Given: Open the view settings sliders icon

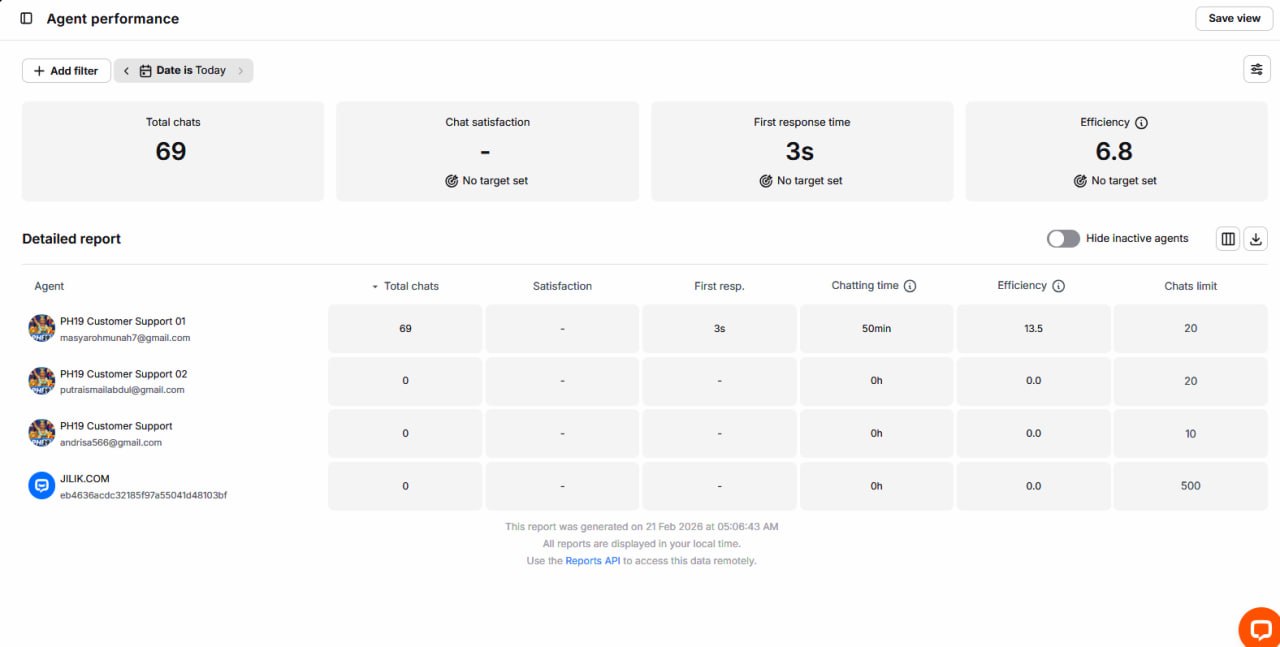Looking at the screenshot, I should 1256,69.
